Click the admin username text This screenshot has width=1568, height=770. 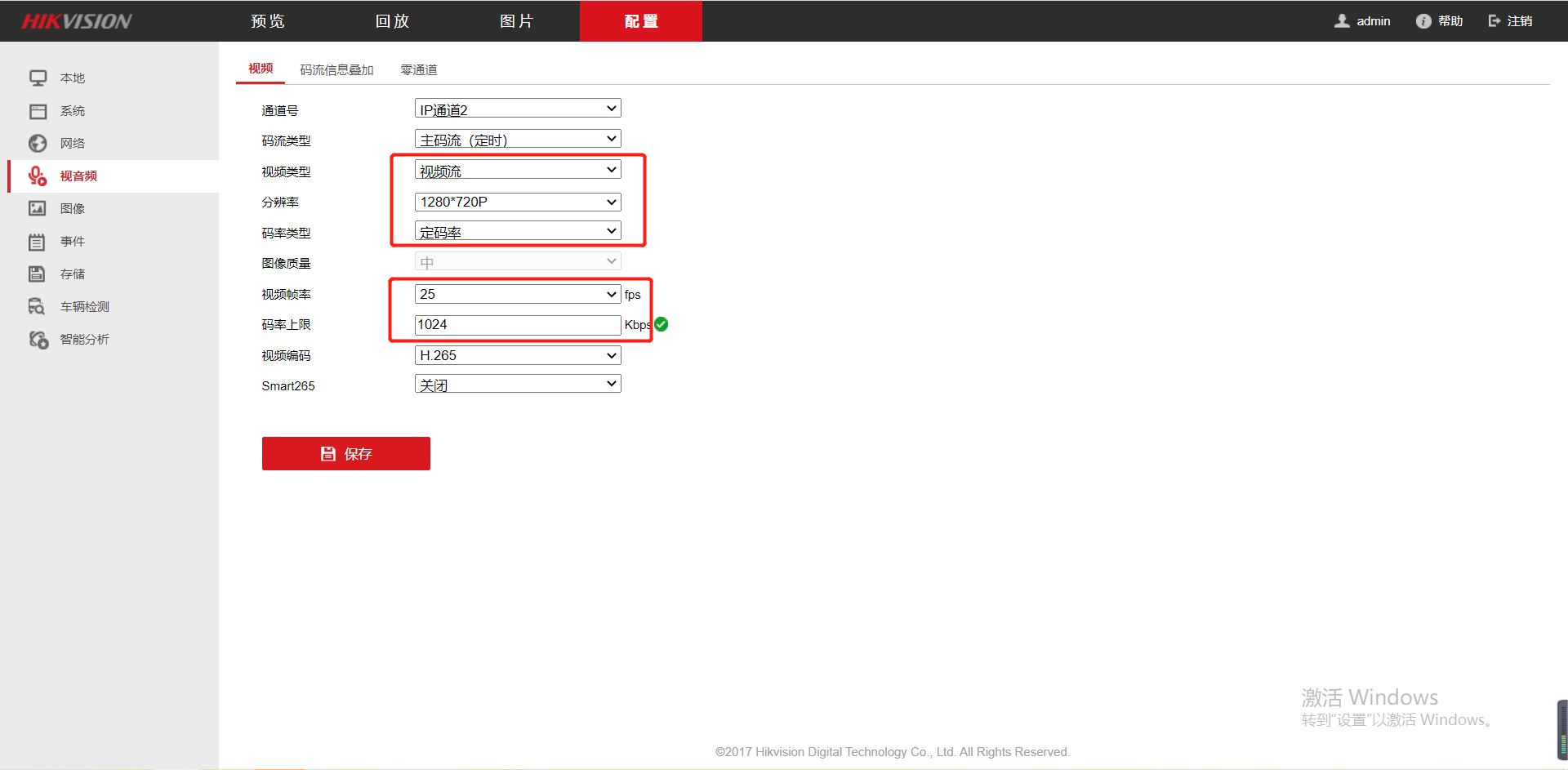(x=1374, y=21)
